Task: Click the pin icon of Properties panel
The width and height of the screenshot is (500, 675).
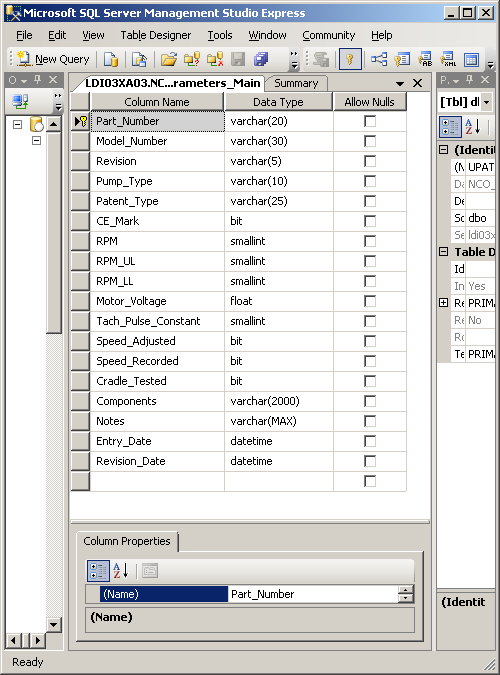Action: click(470, 80)
